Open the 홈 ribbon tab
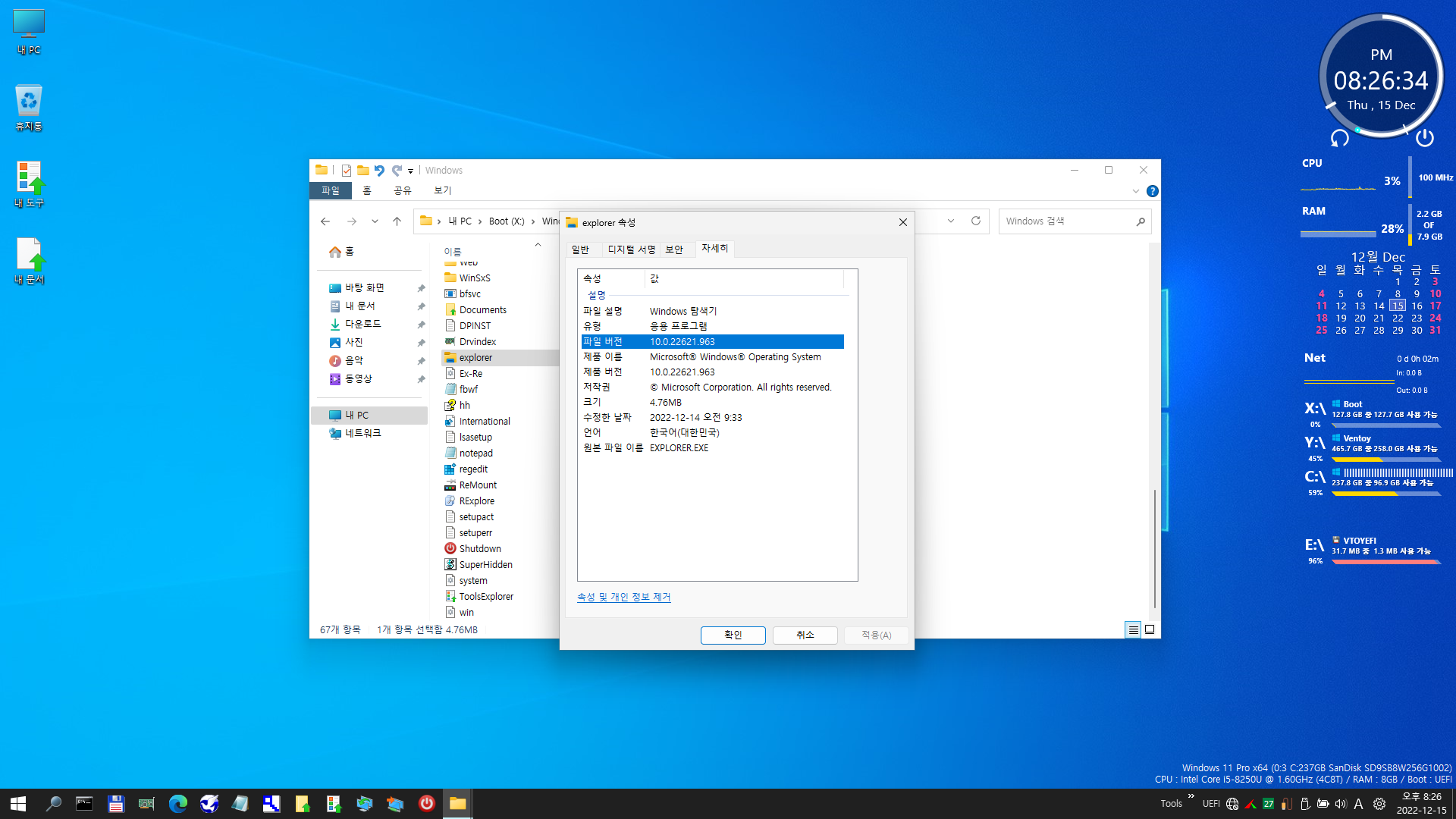This screenshot has height=819, width=1456. click(x=367, y=190)
